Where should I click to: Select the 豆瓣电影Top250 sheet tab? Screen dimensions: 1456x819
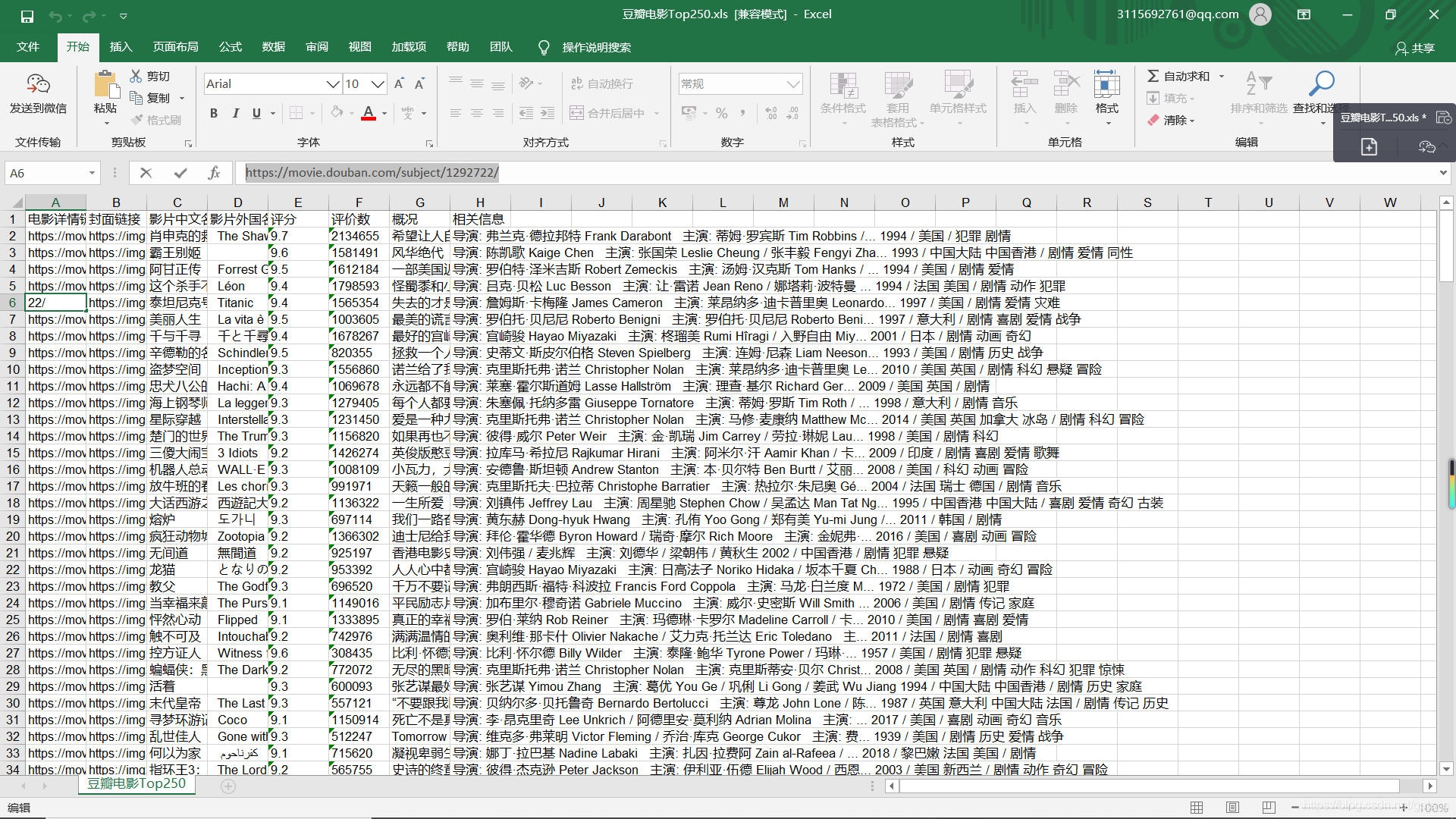136,783
